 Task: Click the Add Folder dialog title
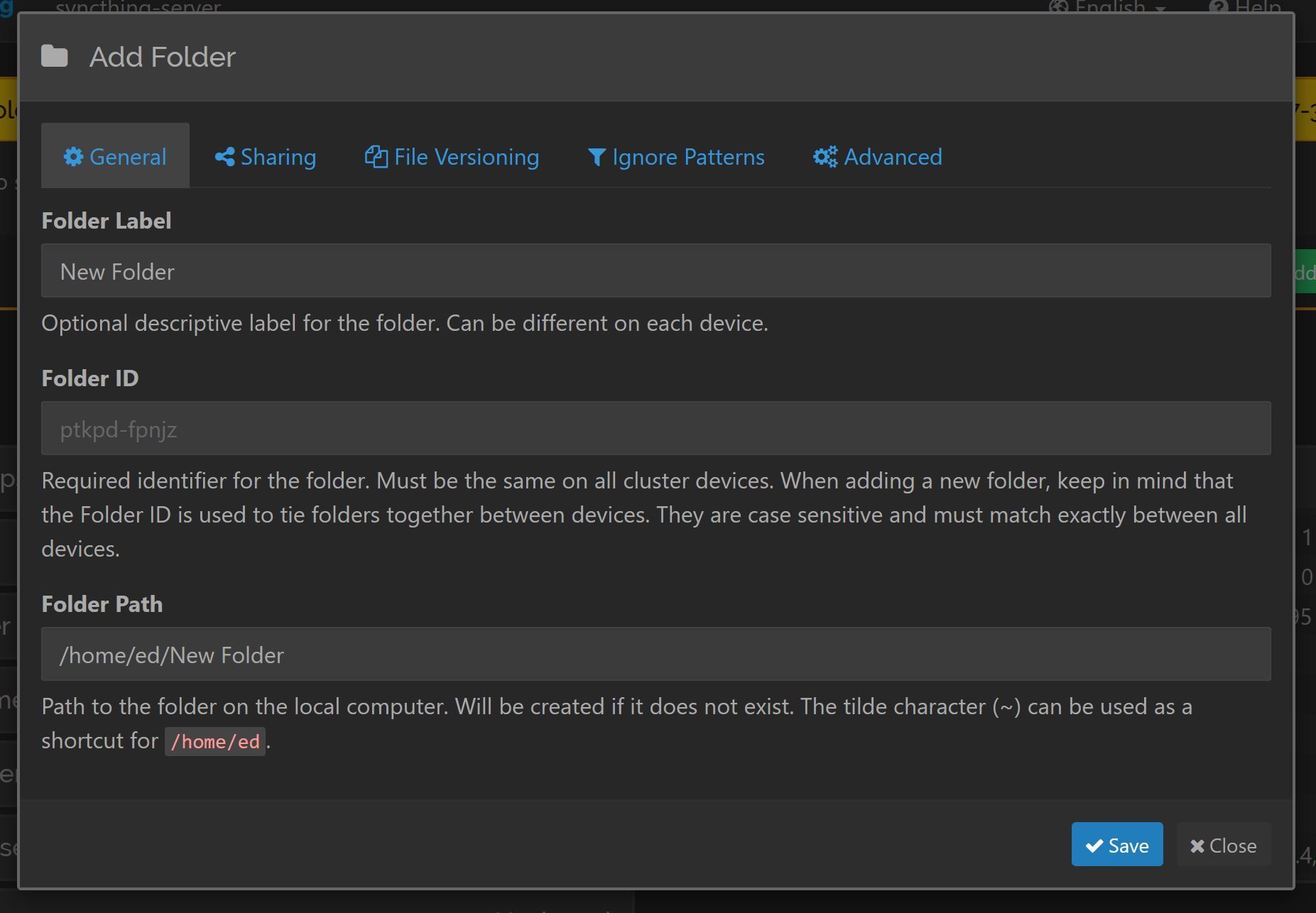(x=163, y=57)
